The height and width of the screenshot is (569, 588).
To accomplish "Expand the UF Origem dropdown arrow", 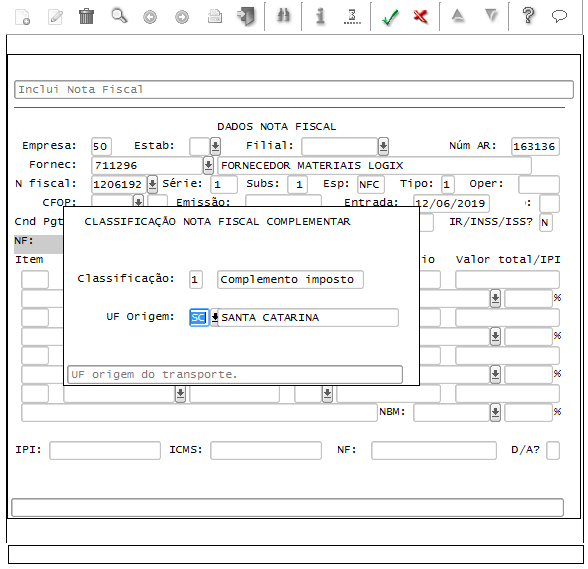I will point(214,317).
